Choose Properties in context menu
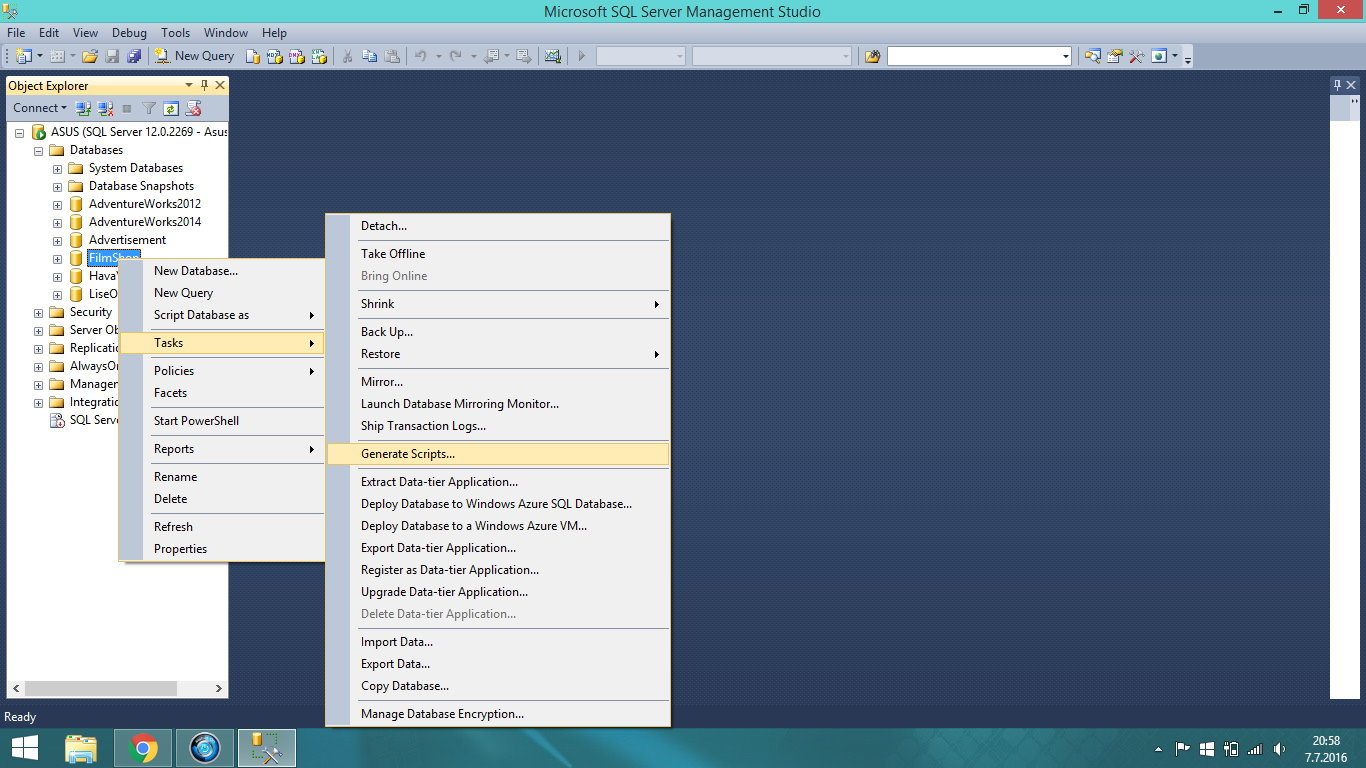Viewport: 1366px width, 768px height. (222, 549)
